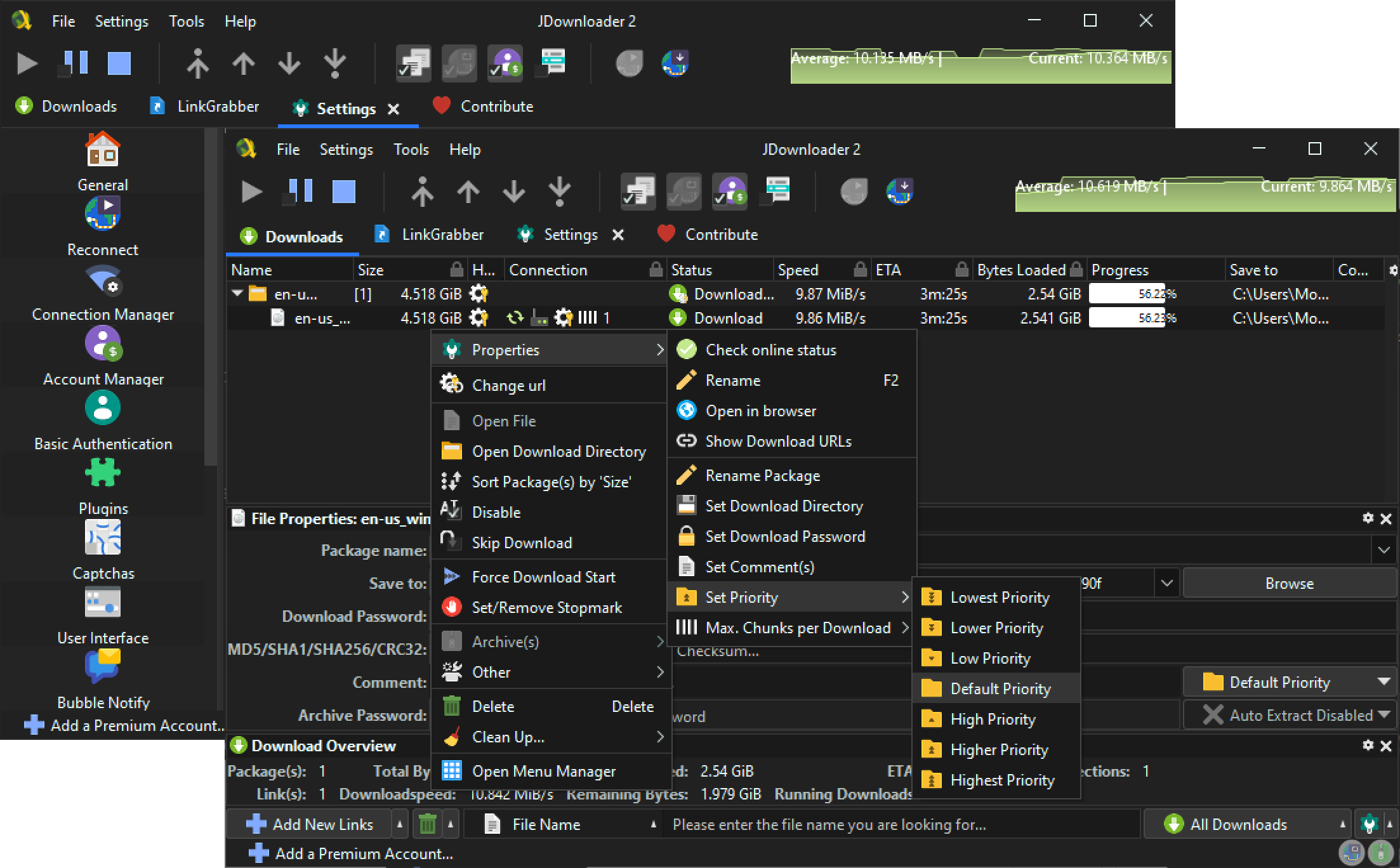Toggle Silent Mode icon in front toolbar
1400x868 pixels.
pos(776,192)
